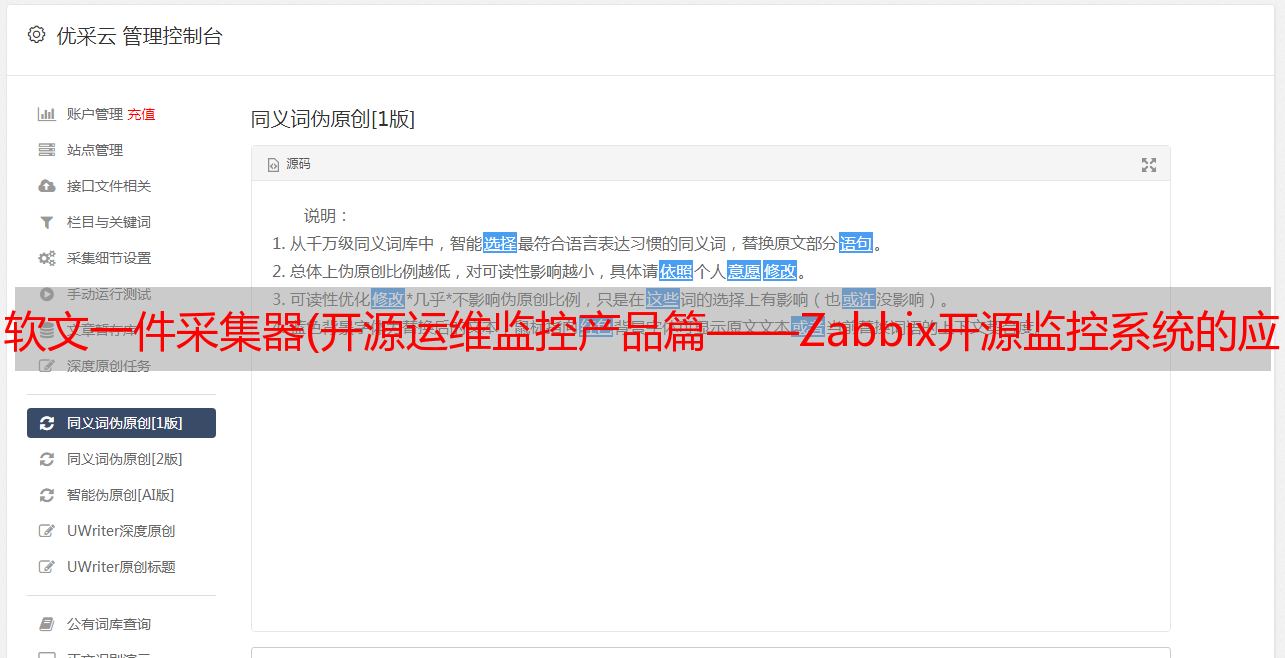
Task: Click the highlighted word 选择
Action: click(500, 243)
